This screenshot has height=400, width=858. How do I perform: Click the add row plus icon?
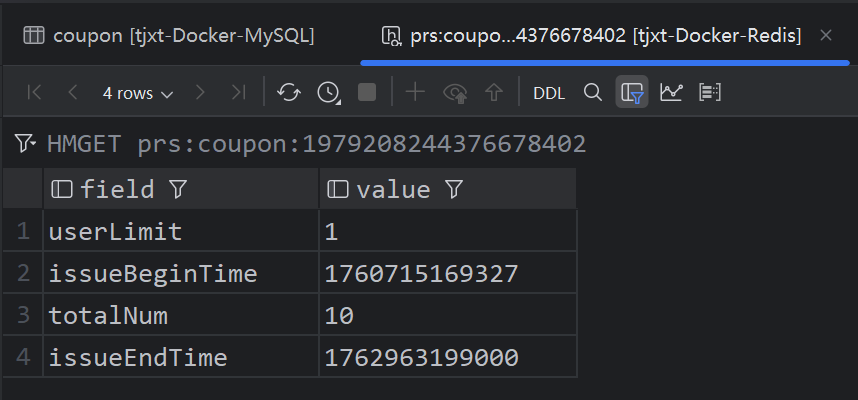click(415, 92)
